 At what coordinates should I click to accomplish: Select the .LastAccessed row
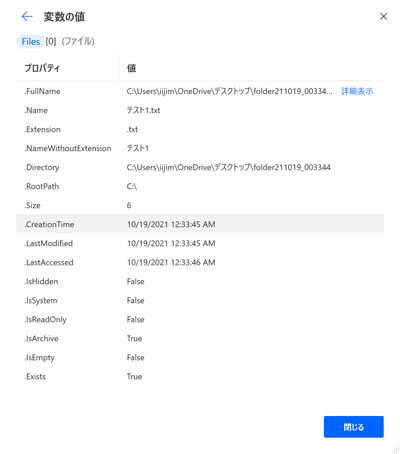(x=200, y=262)
